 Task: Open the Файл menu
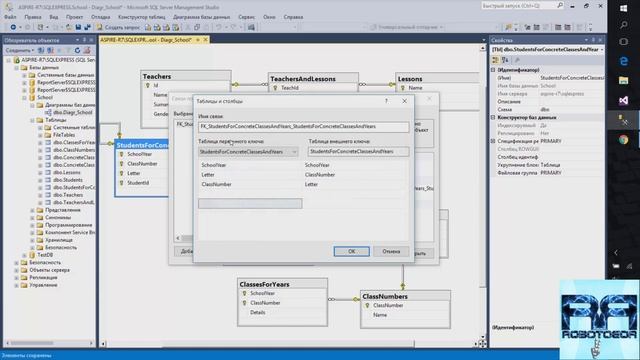point(10,17)
